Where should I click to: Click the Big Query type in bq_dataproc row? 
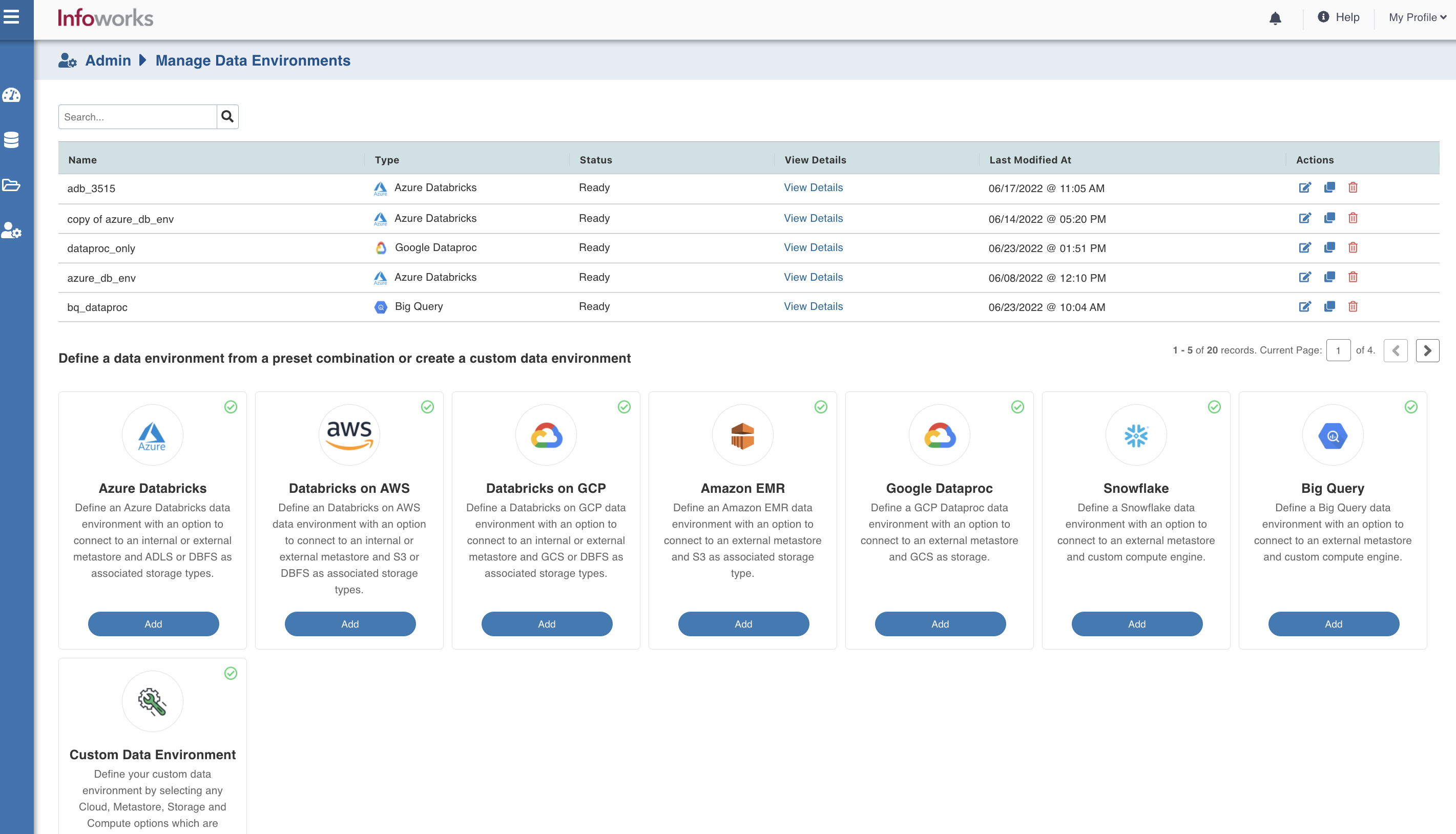(x=419, y=306)
